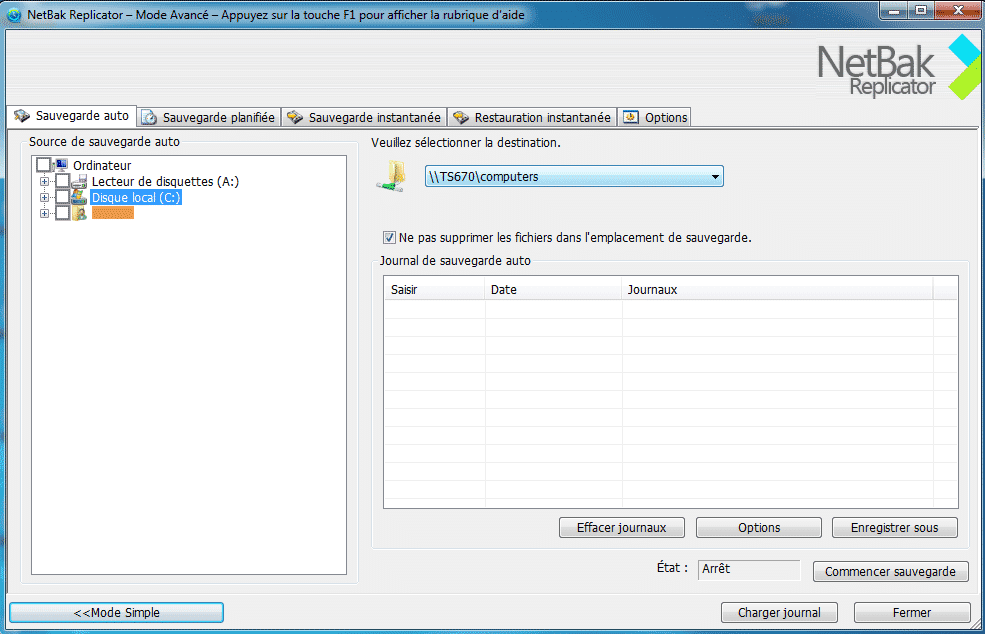The width and height of the screenshot is (985, 634).
Task: Select Disque local (C:) label
Action: pyautogui.click(x=136, y=197)
